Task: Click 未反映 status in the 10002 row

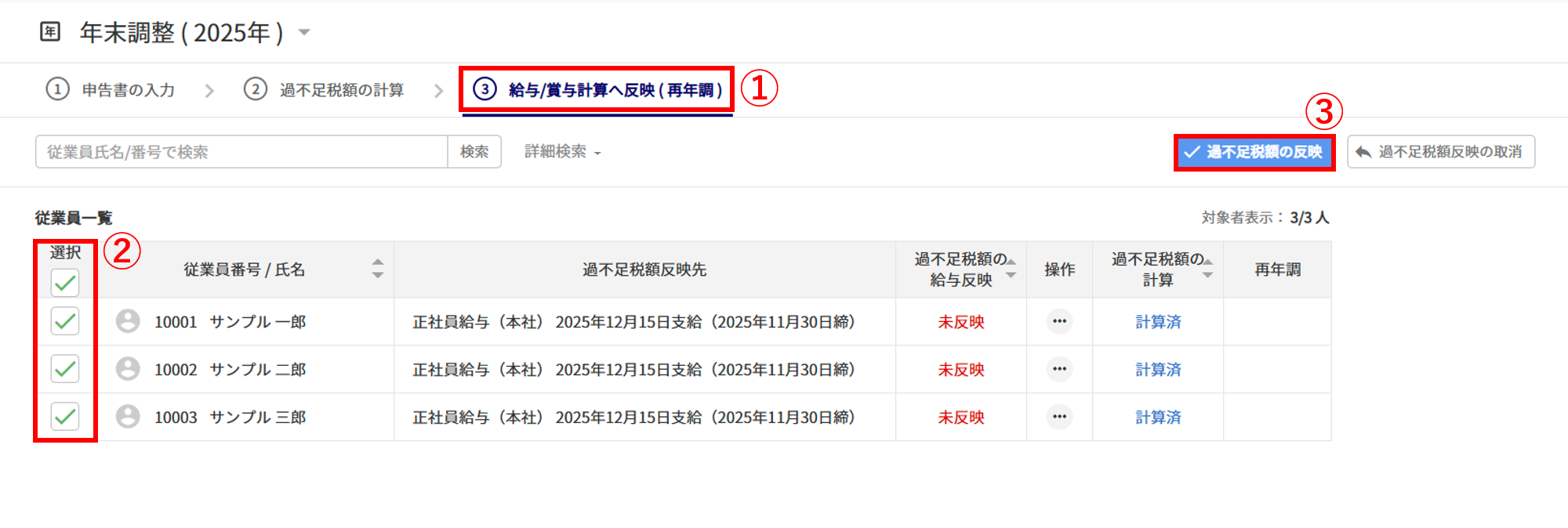Action: [x=961, y=370]
